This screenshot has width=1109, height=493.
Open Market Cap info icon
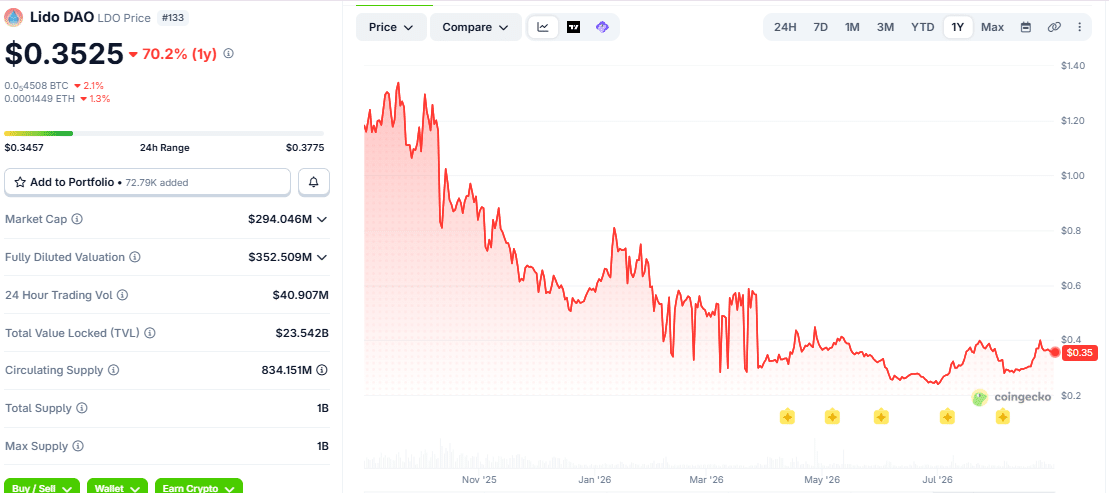point(77,219)
